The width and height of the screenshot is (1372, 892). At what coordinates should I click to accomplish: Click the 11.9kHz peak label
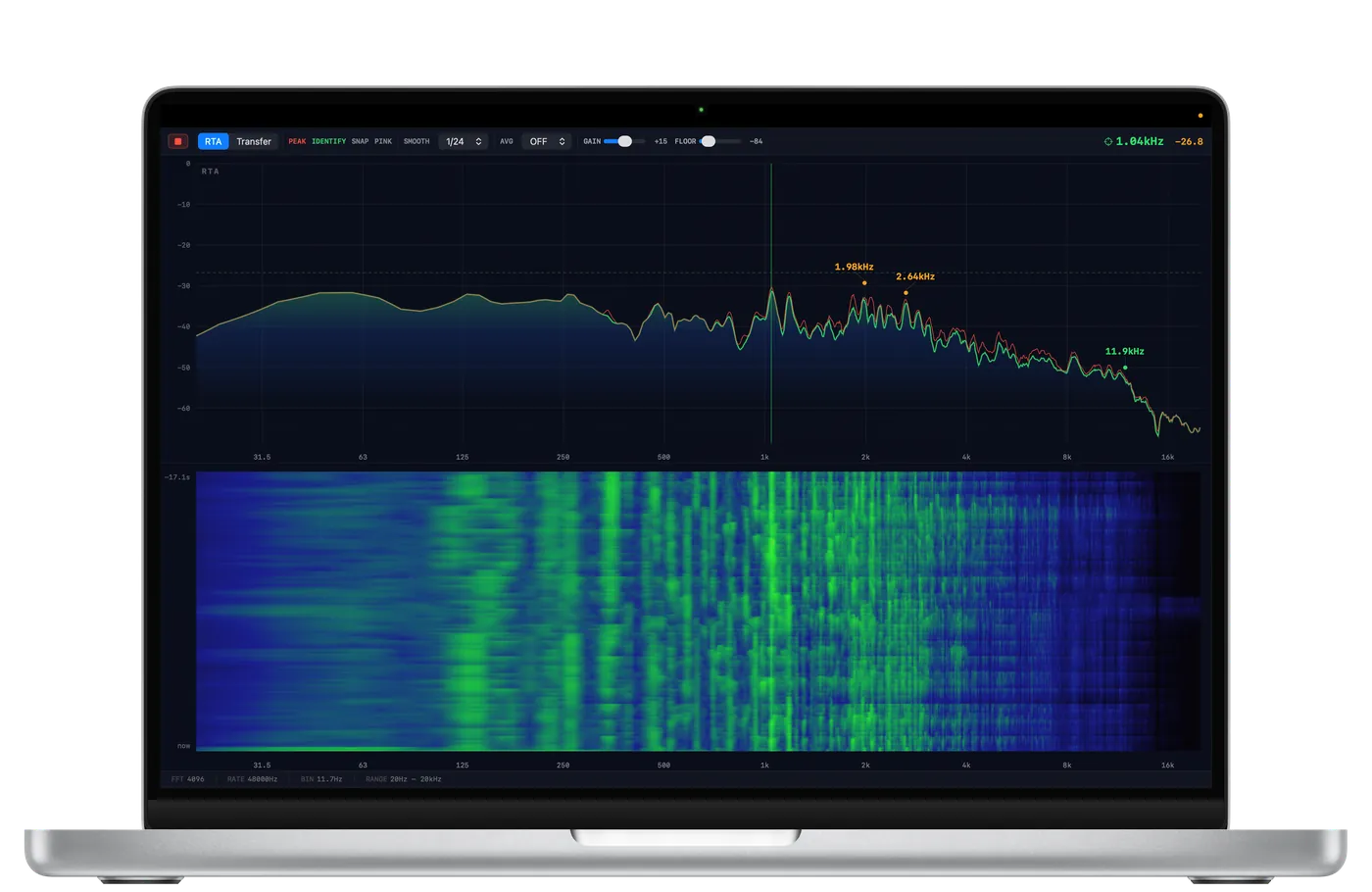pos(1124,351)
